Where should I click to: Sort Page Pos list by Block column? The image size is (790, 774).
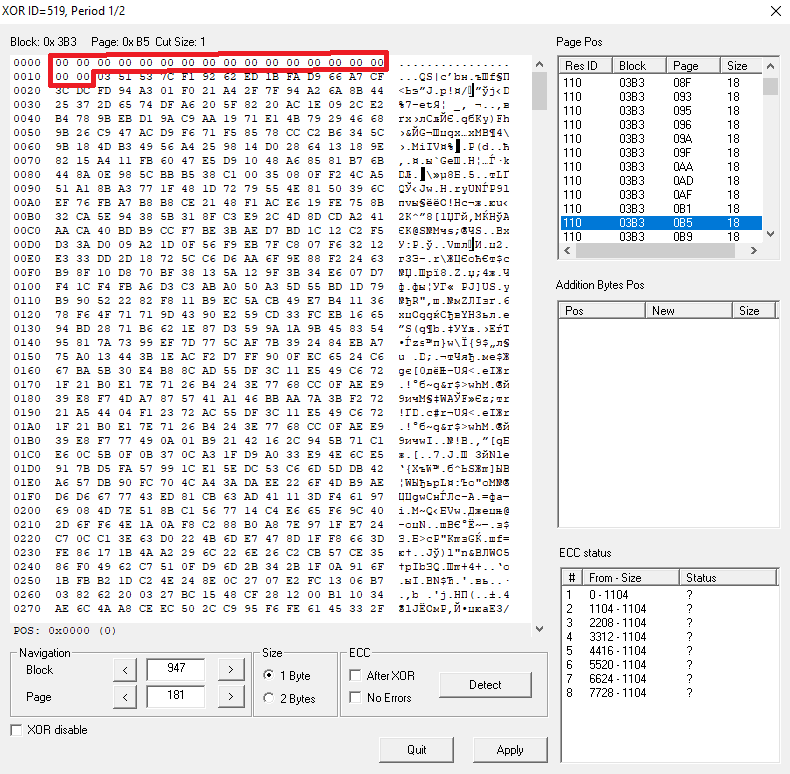point(639,66)
